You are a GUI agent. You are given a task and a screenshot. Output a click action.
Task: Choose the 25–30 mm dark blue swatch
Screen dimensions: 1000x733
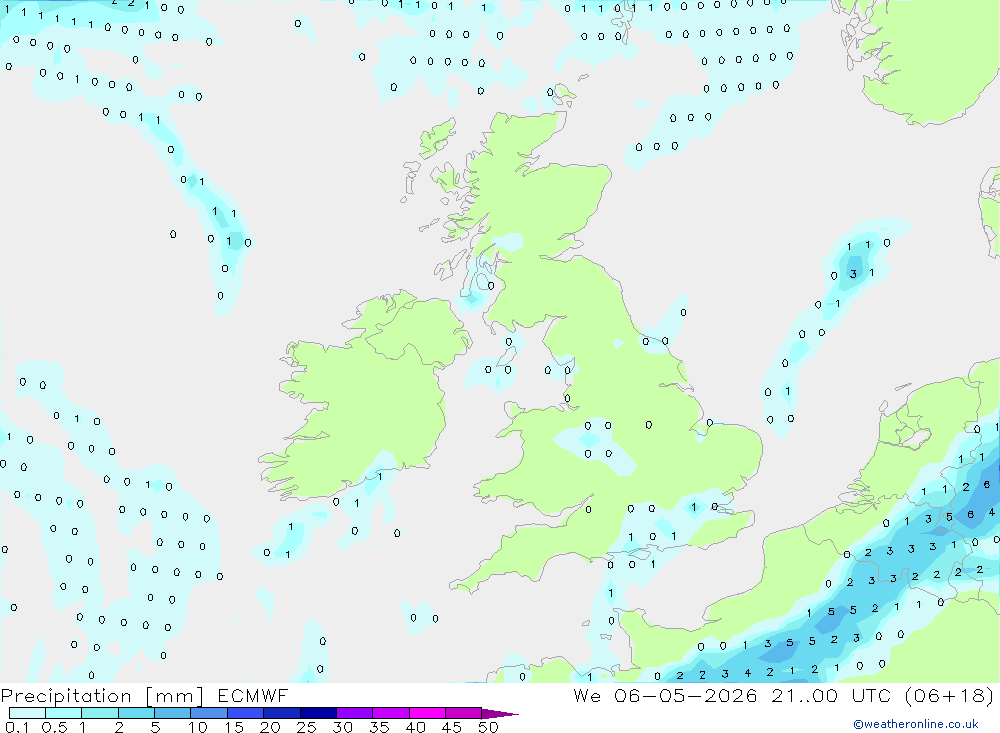pos(318,713)
